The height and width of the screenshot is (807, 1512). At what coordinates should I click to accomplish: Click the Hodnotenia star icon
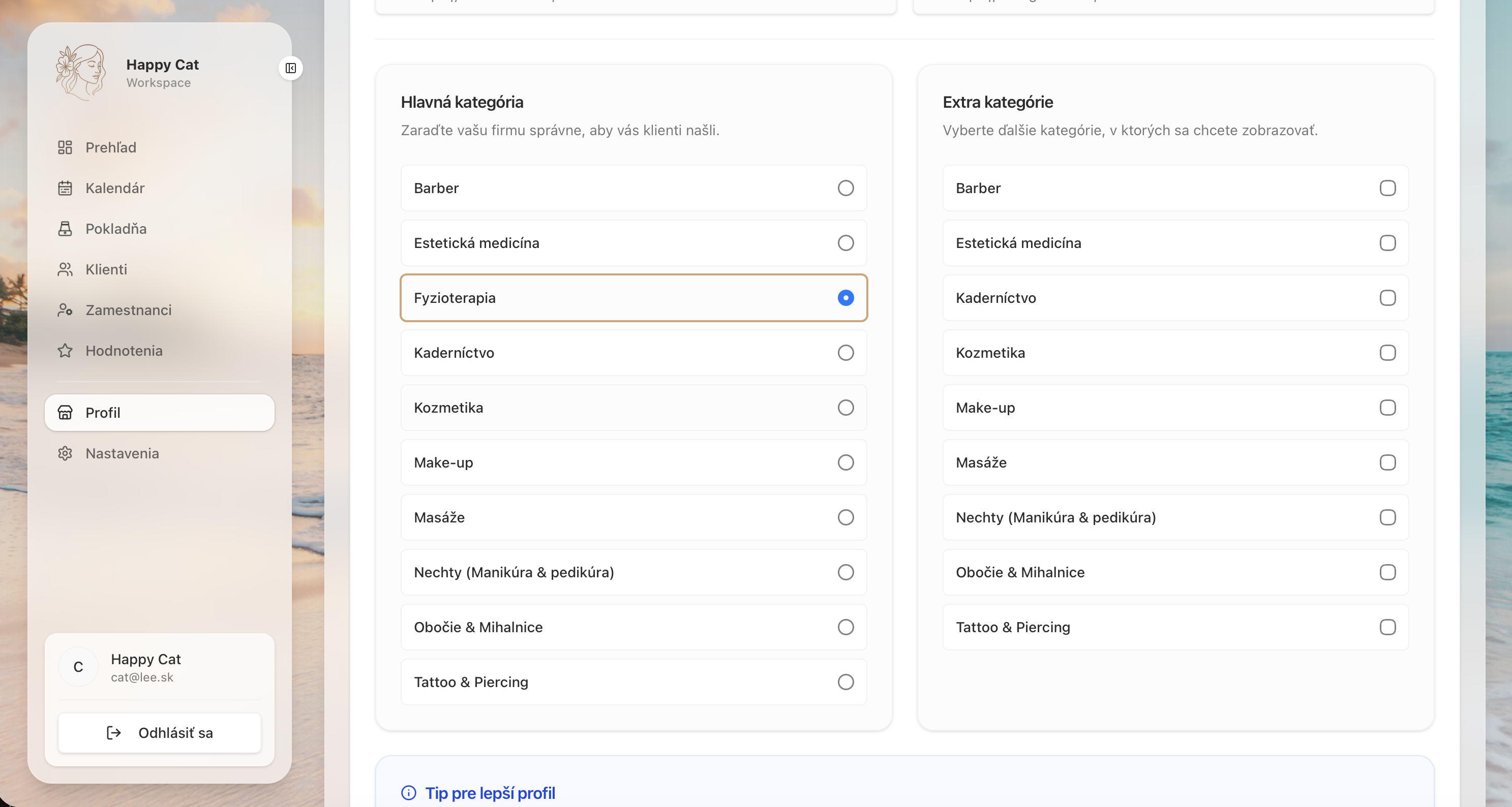[65, 350]
